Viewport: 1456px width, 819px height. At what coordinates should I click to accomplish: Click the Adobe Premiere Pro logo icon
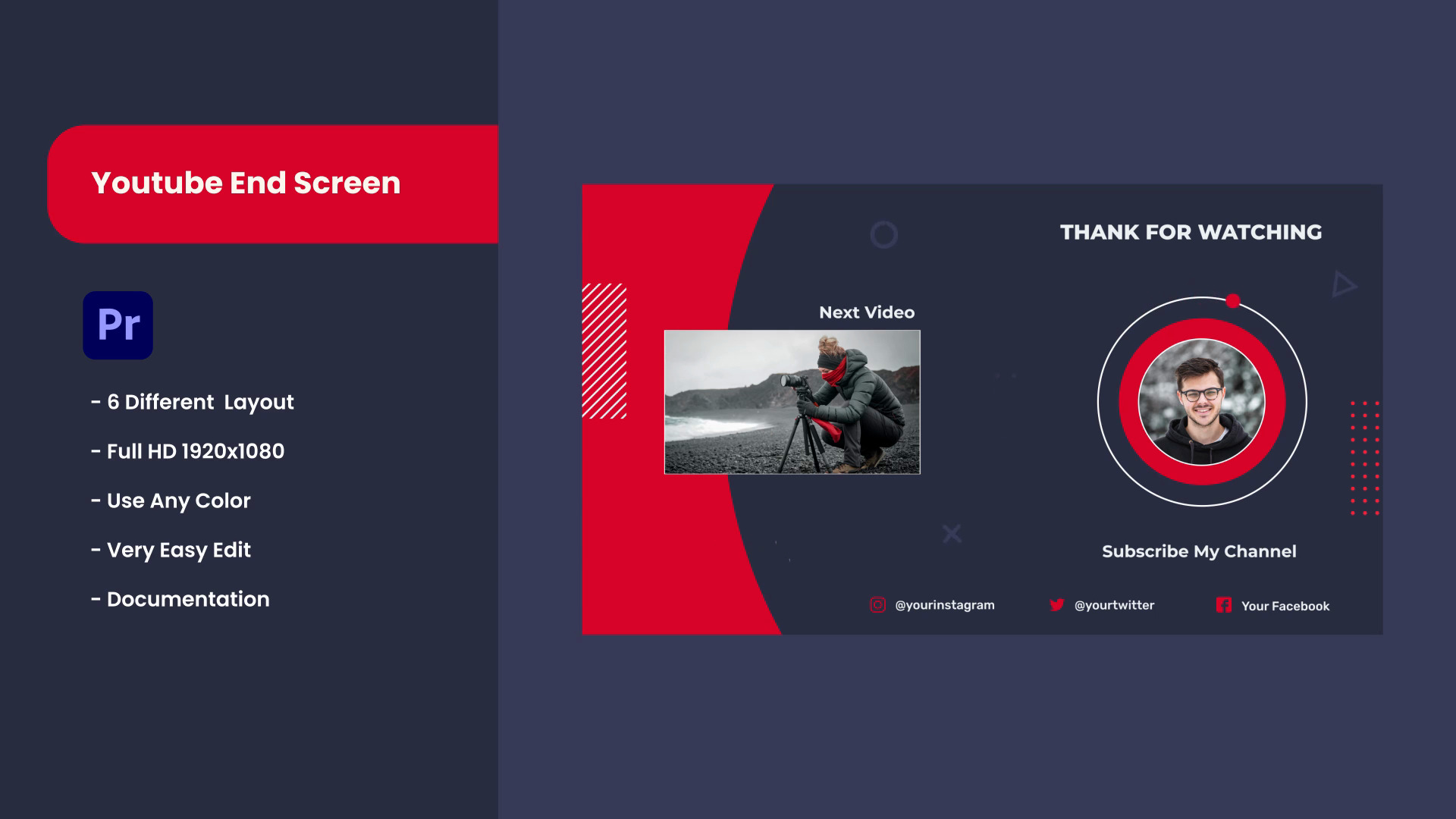(x=118, y=325)
